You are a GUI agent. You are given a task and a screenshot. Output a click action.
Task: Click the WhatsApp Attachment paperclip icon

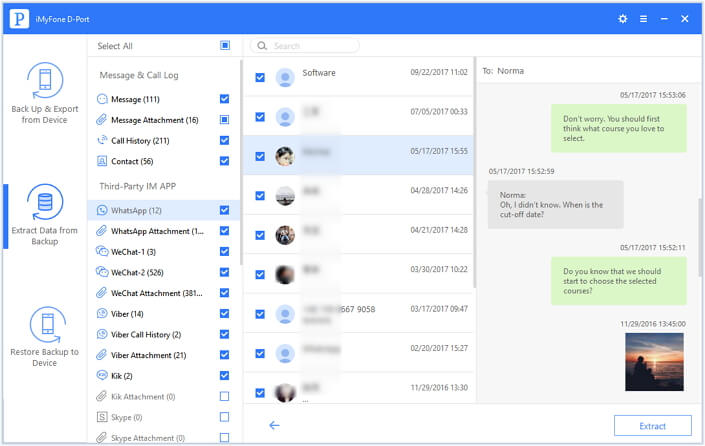pos(102,231)
